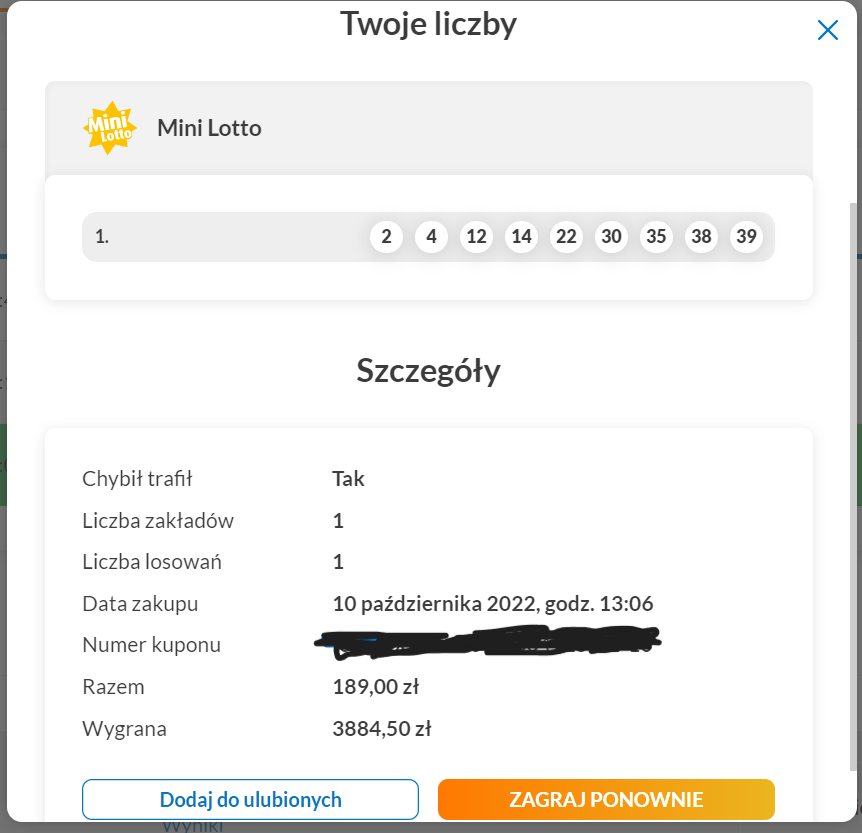Click number ball 14

pos(521,237)
